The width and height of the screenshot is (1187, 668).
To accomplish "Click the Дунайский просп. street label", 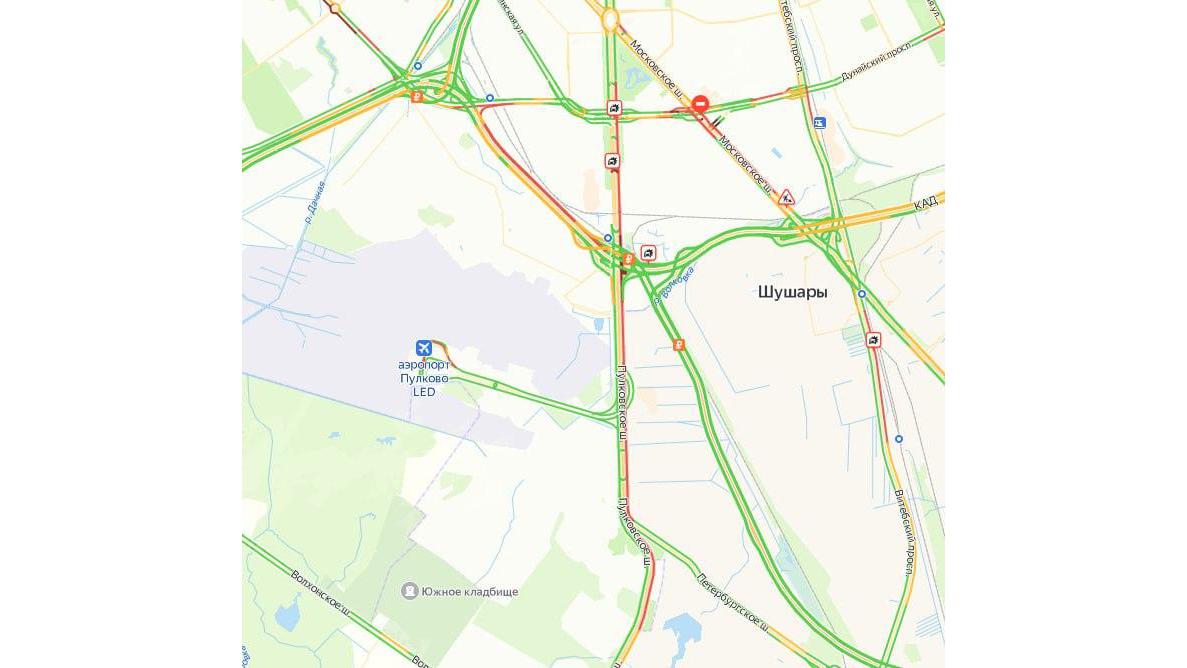I will coord(877,60).
